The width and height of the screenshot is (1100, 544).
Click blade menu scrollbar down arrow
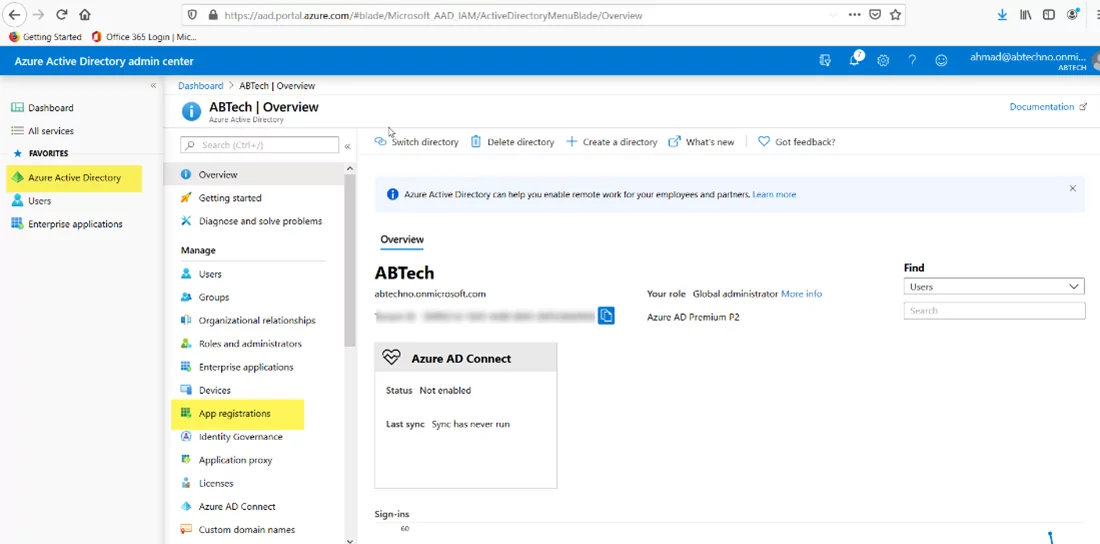coord(351,539)
